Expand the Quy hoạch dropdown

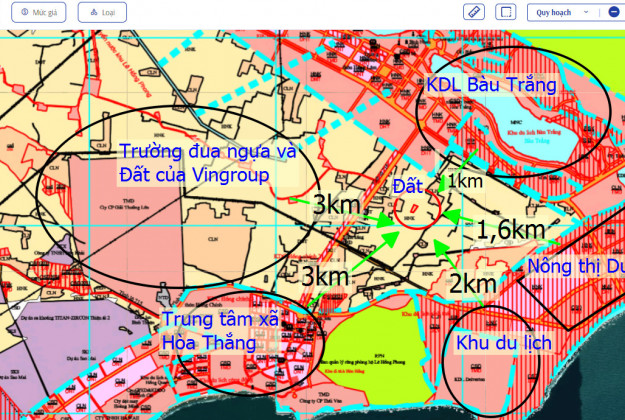pos(560,12)
